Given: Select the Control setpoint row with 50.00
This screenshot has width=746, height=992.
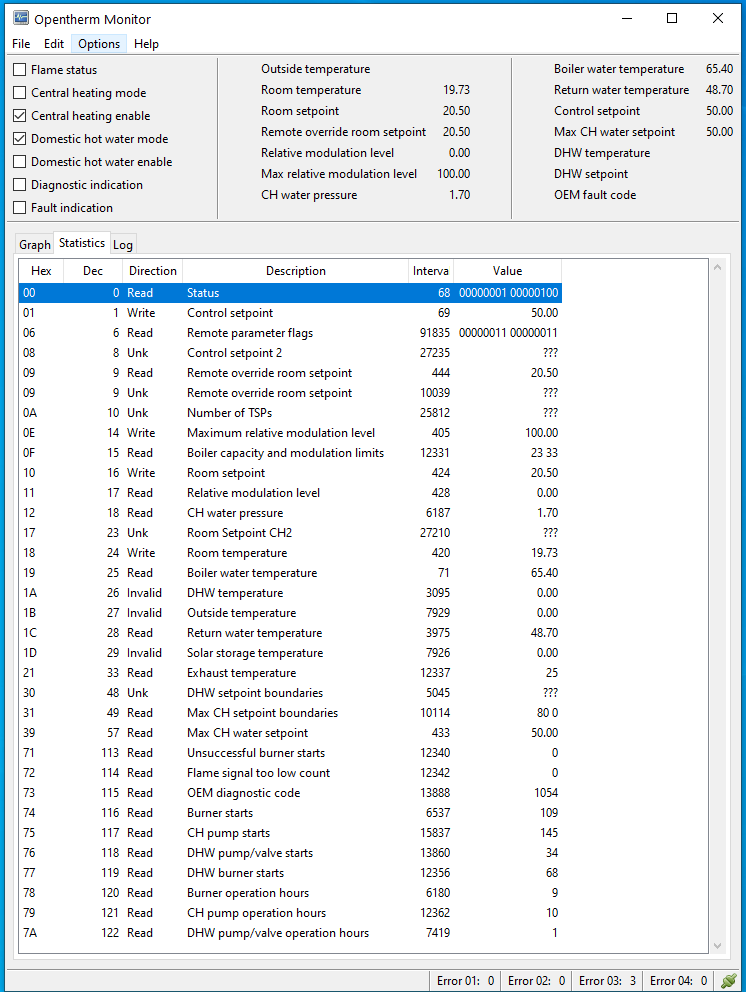Looking at the screenshot, I should pos(290,313).
